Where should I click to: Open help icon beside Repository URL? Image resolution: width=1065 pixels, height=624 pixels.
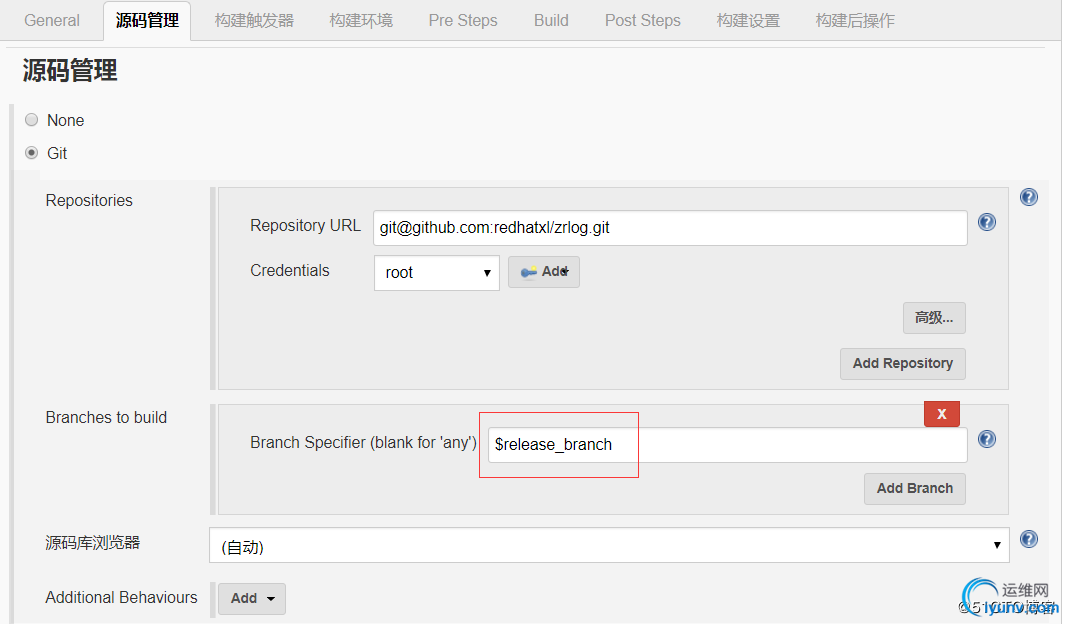click(986, 222)
